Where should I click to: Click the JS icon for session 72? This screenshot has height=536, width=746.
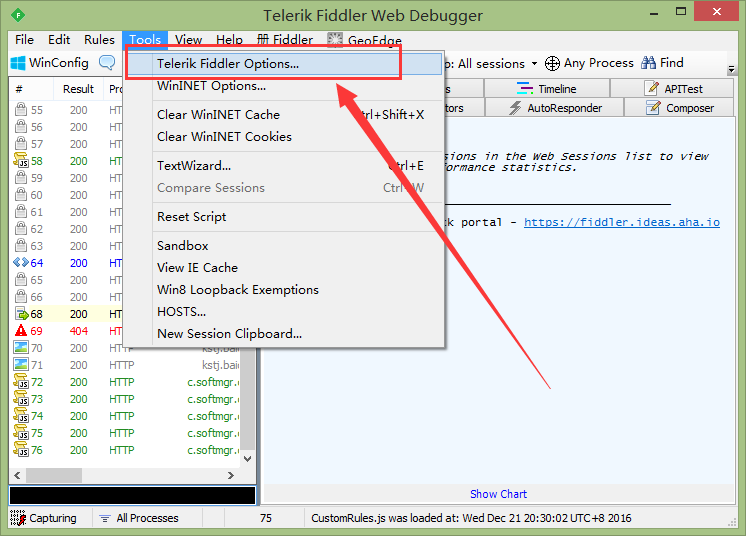[21, 381]
